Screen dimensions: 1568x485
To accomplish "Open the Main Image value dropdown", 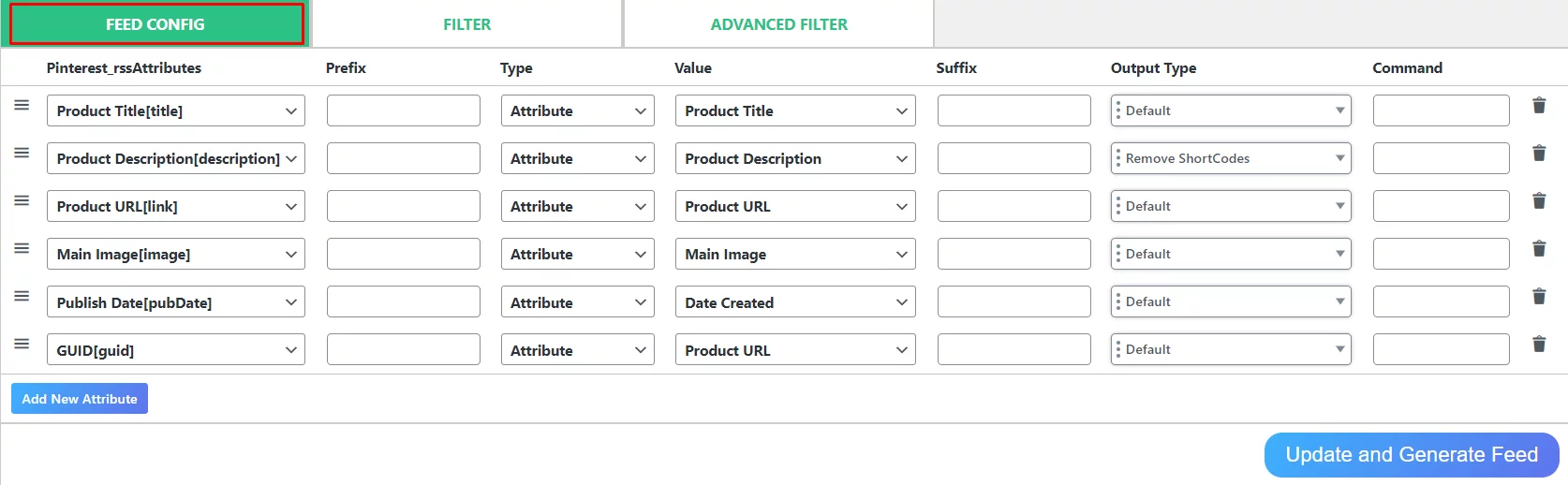I will pos(794,255).
